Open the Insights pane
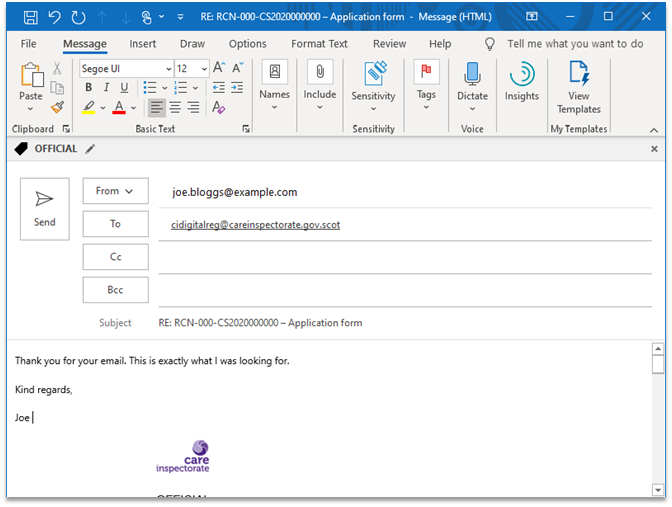This screenshot has width=672, height=507. 522,81
